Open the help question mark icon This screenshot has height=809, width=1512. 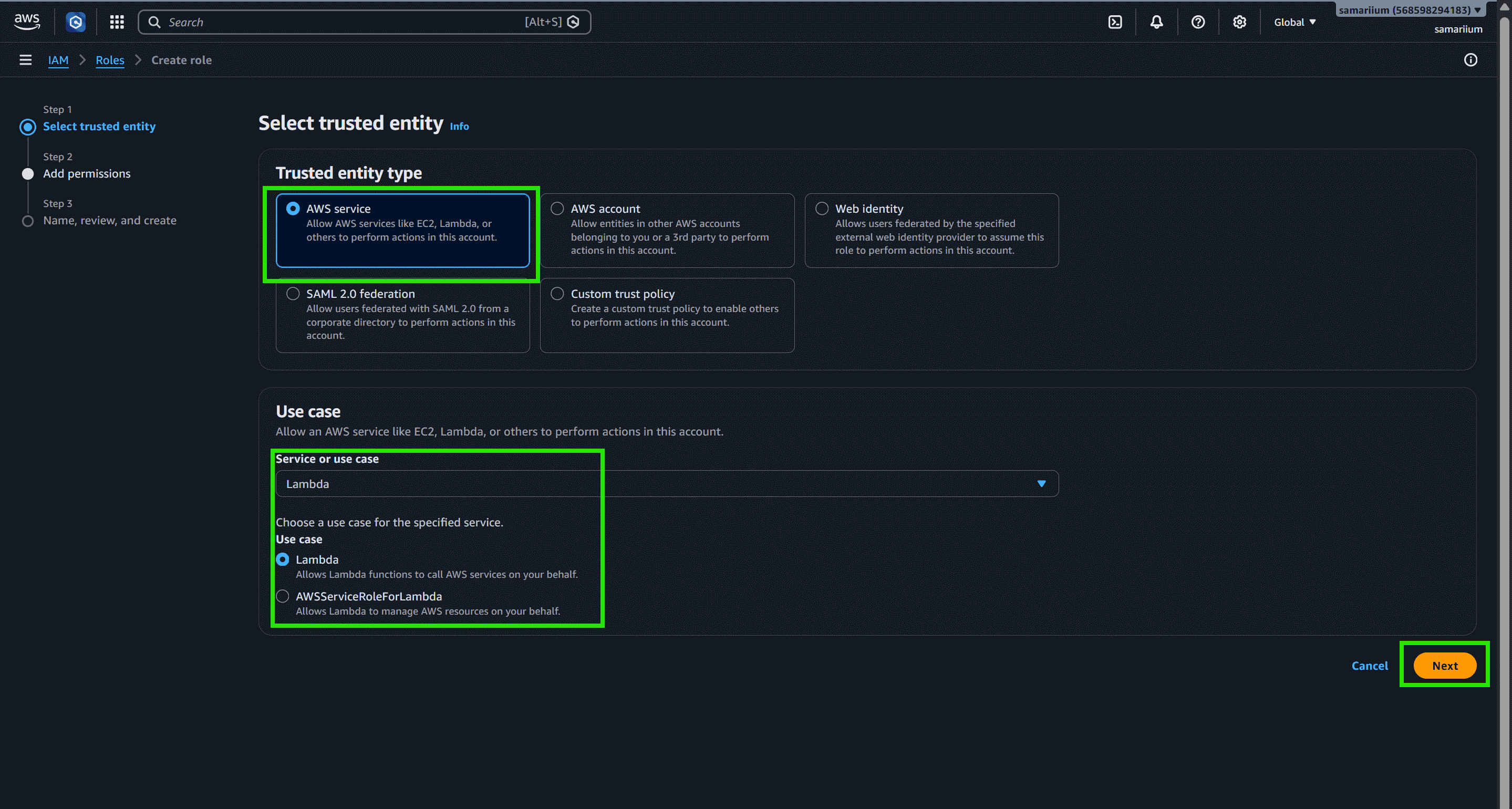pos(1198,22)
